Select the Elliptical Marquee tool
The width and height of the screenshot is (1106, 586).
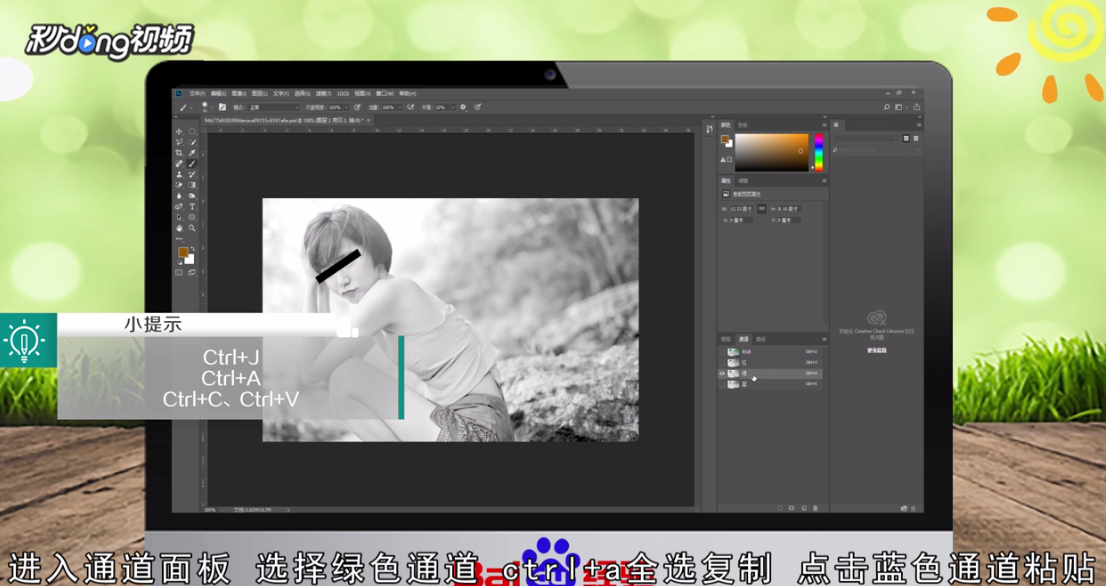[x=192, y=132]
